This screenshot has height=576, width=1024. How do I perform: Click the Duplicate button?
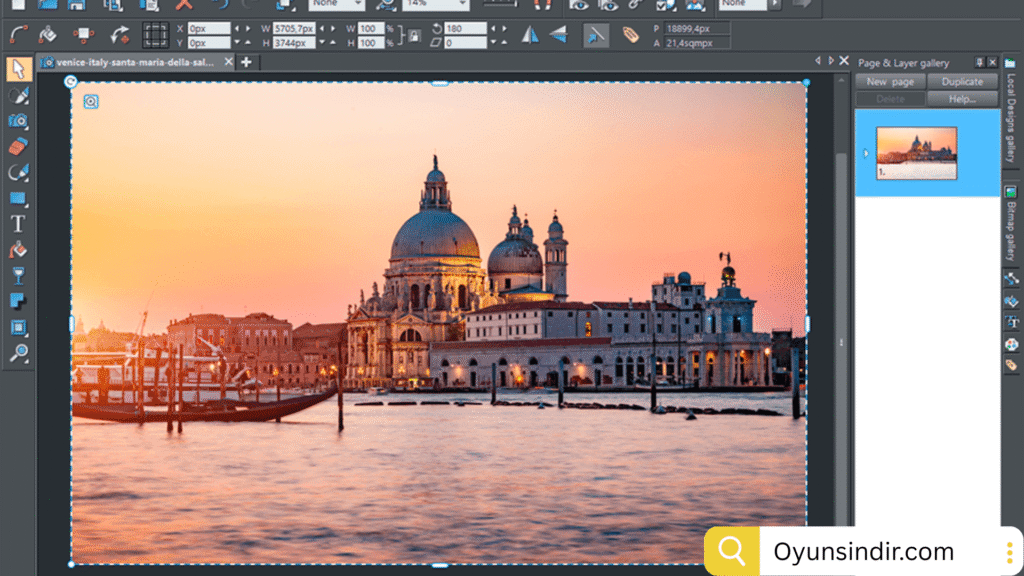[962, 82]
